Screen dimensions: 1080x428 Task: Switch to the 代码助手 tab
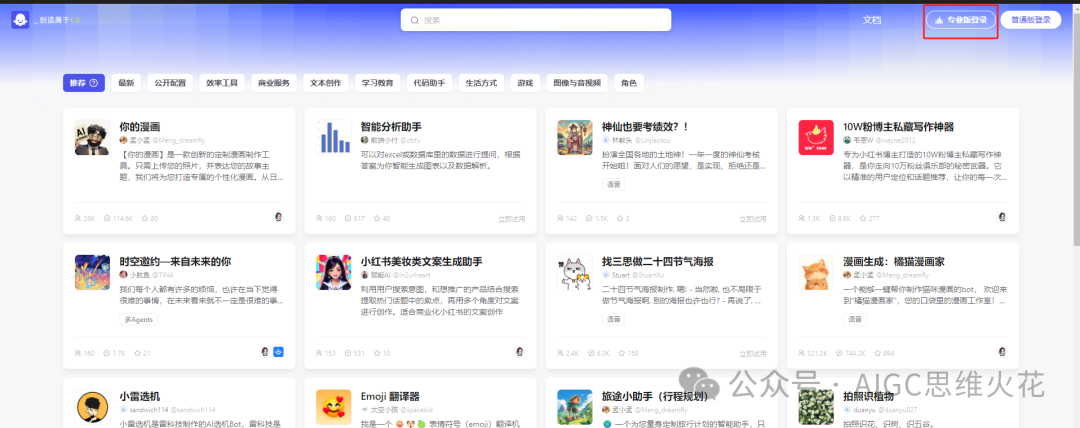429,83
